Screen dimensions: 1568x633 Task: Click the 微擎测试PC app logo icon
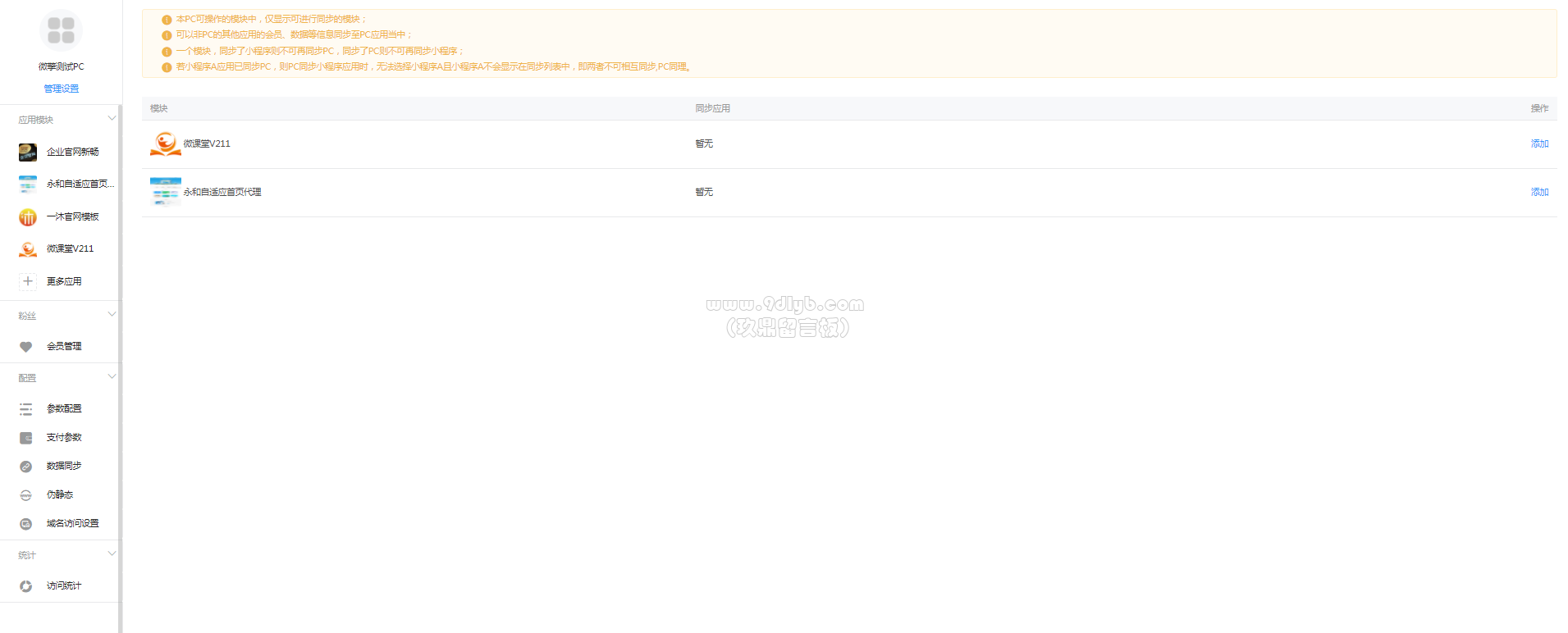(x=61, y=30)
